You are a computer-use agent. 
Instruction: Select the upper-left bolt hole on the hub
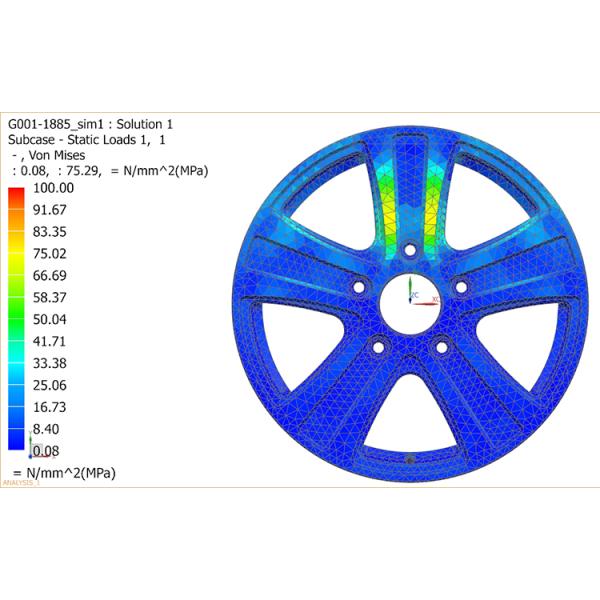click(357, 288)
